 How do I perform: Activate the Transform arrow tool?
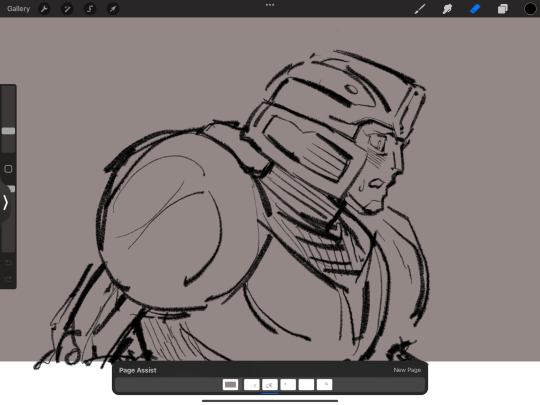113,9
